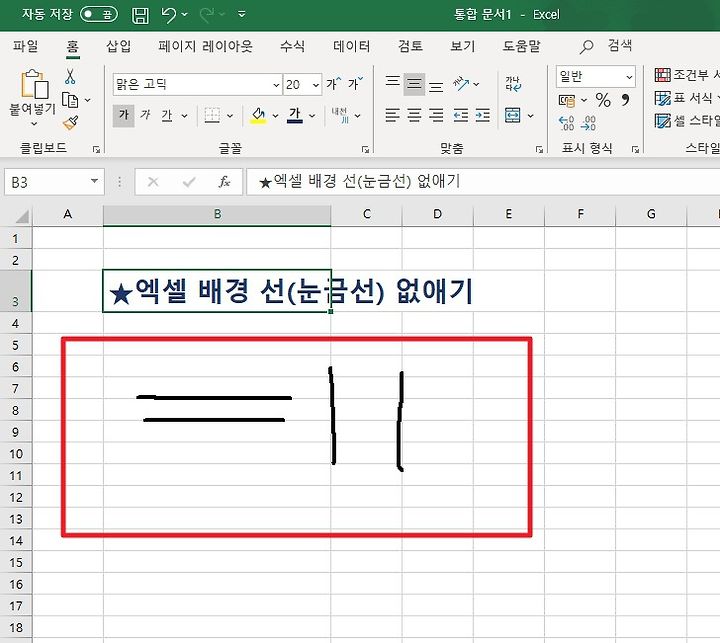Open the 맞춤 group dialog launcher
This screenshot has width=720, height=643.
539,149
